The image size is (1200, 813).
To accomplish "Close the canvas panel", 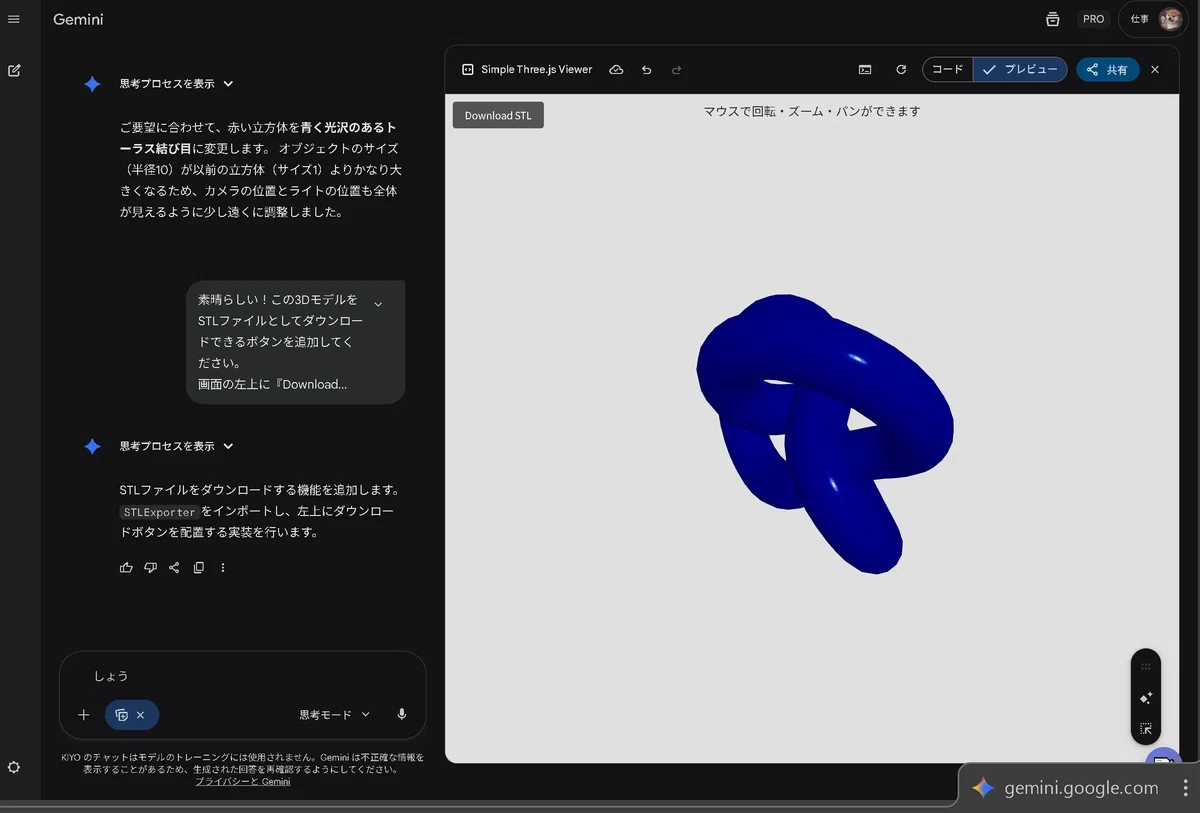I will point(1155,70).
